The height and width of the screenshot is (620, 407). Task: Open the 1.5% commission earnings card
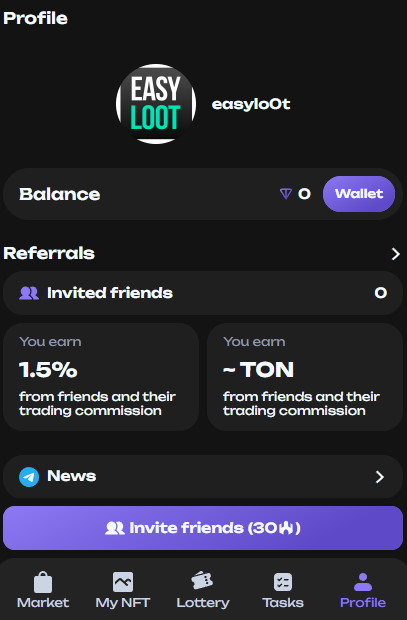(x=101, y=377)
